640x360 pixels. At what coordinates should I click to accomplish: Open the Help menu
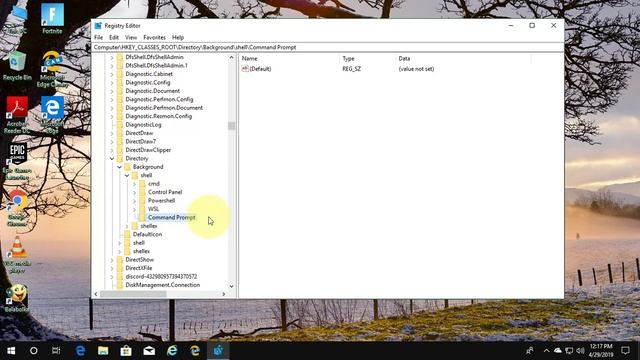pyautogui.click(x=178, y=38)
